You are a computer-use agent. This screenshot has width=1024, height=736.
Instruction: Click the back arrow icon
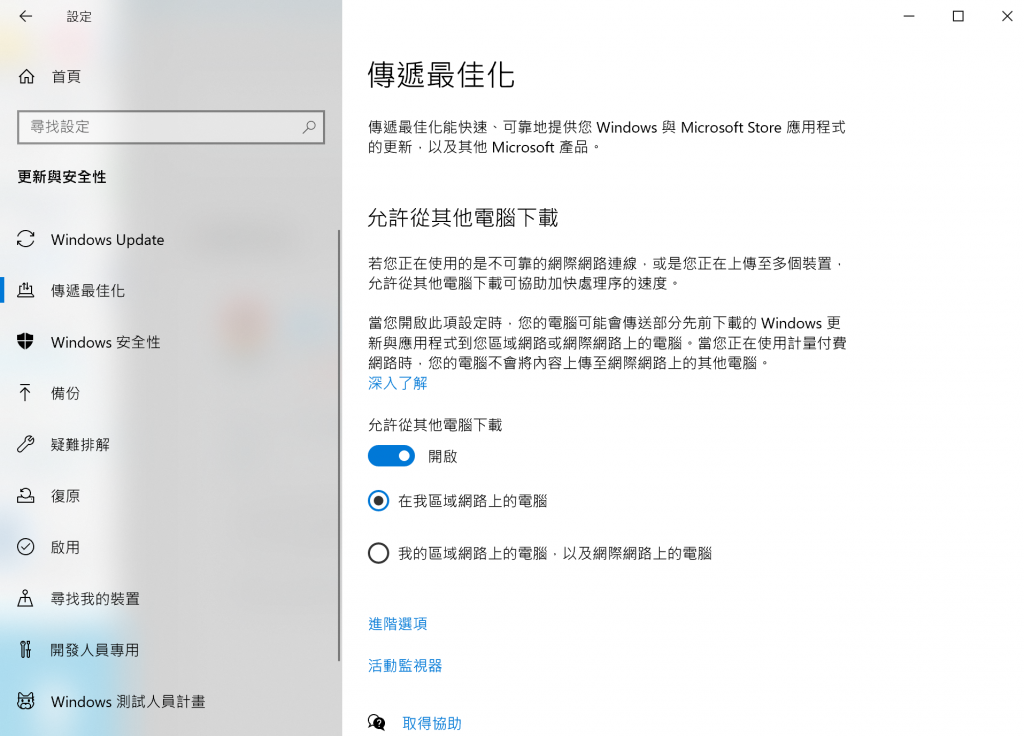coord(25,16)
